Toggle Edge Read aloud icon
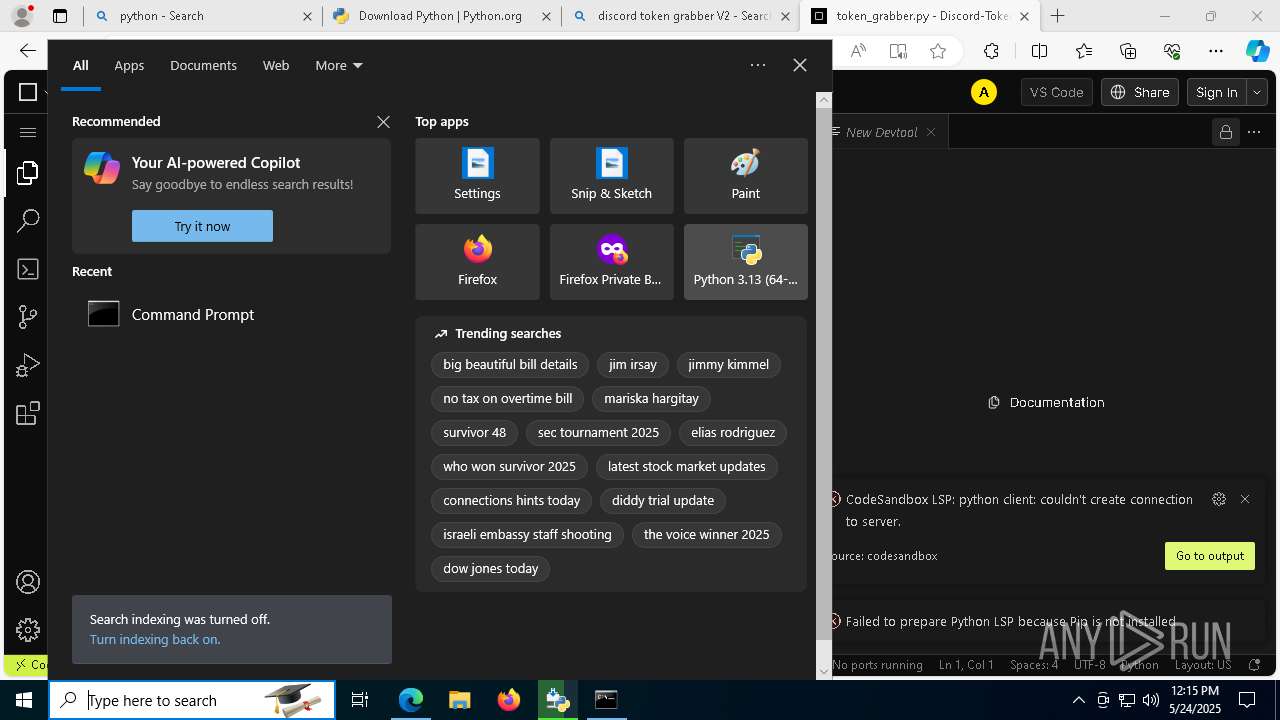Viewport: 1280px width, 720px height. tap(858, 51)
